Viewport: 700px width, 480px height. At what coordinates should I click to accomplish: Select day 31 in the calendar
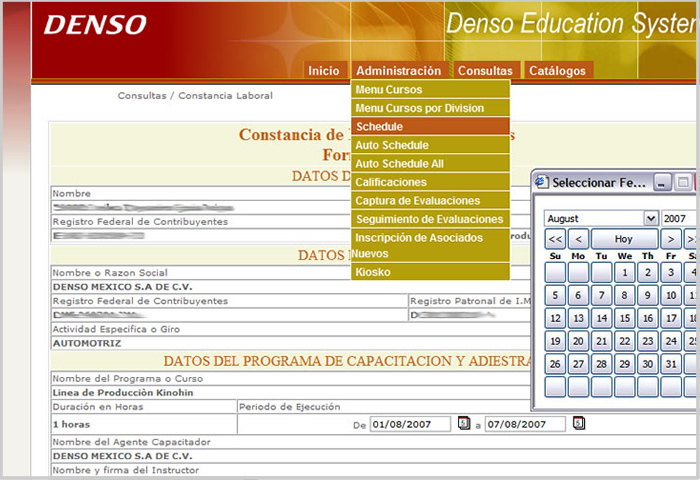671,364
